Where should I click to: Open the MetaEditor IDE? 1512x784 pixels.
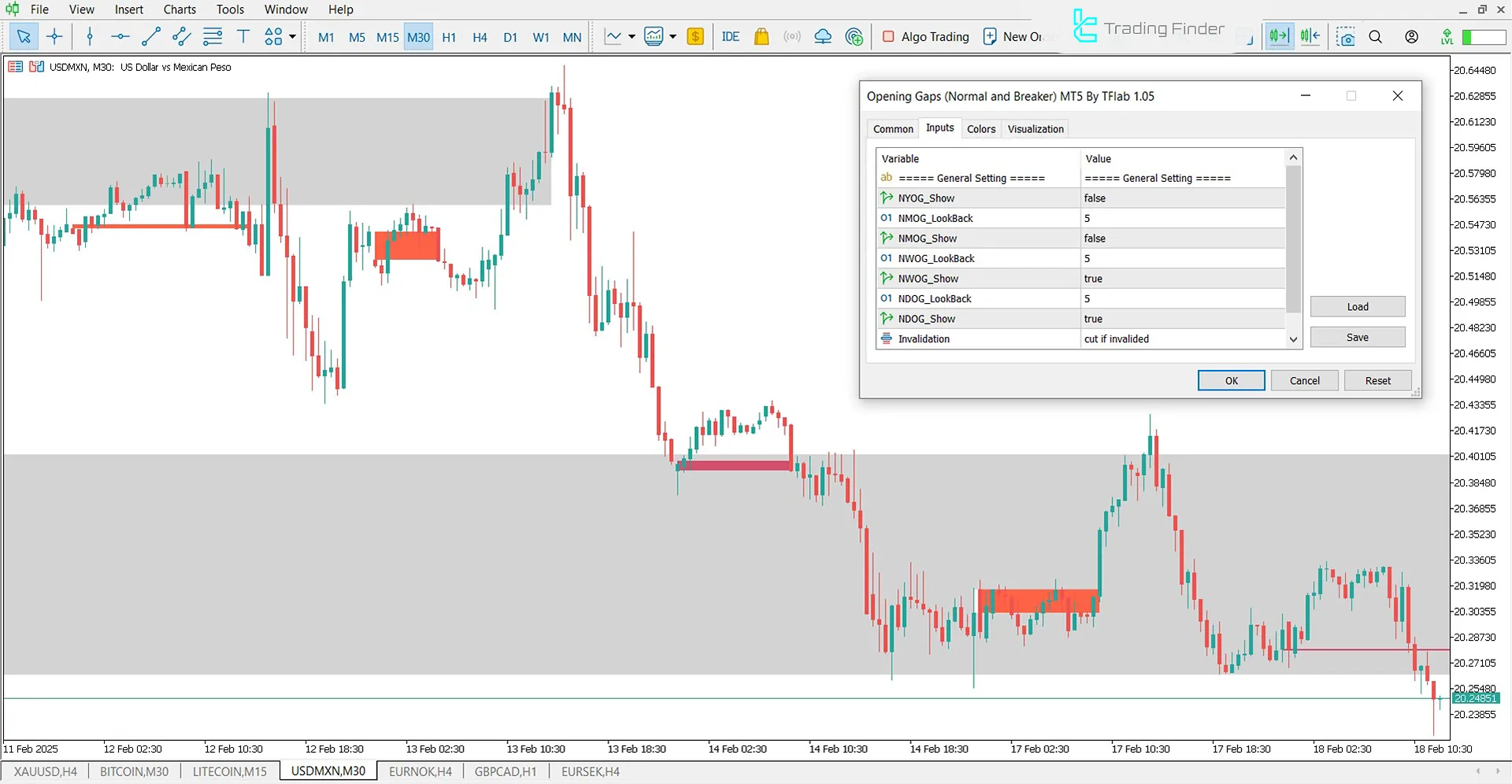click(x=730, y=36)
